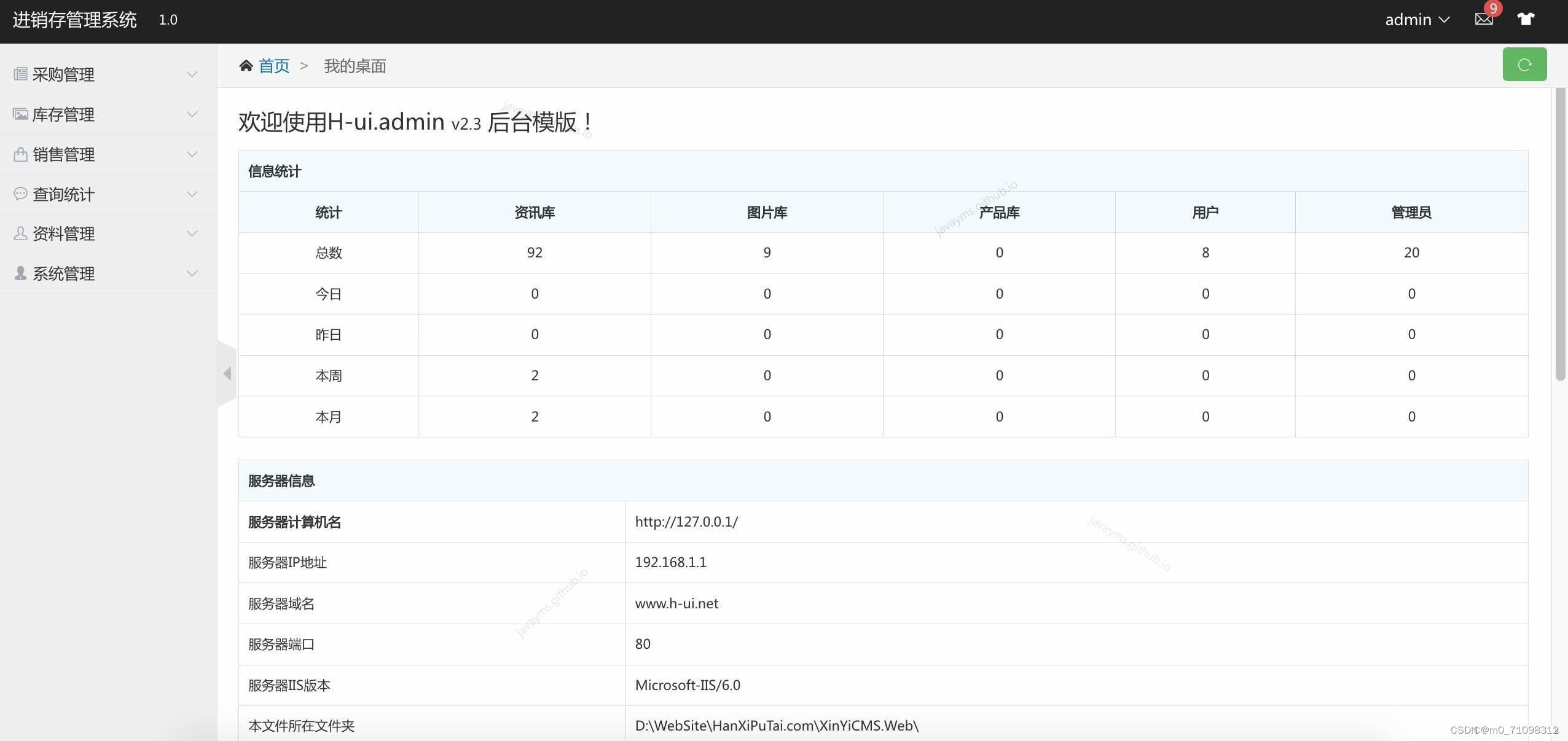The image size is (1568, 741).
Task: Click the 查询统计 chat bubble icon
Action: (20, 194)
